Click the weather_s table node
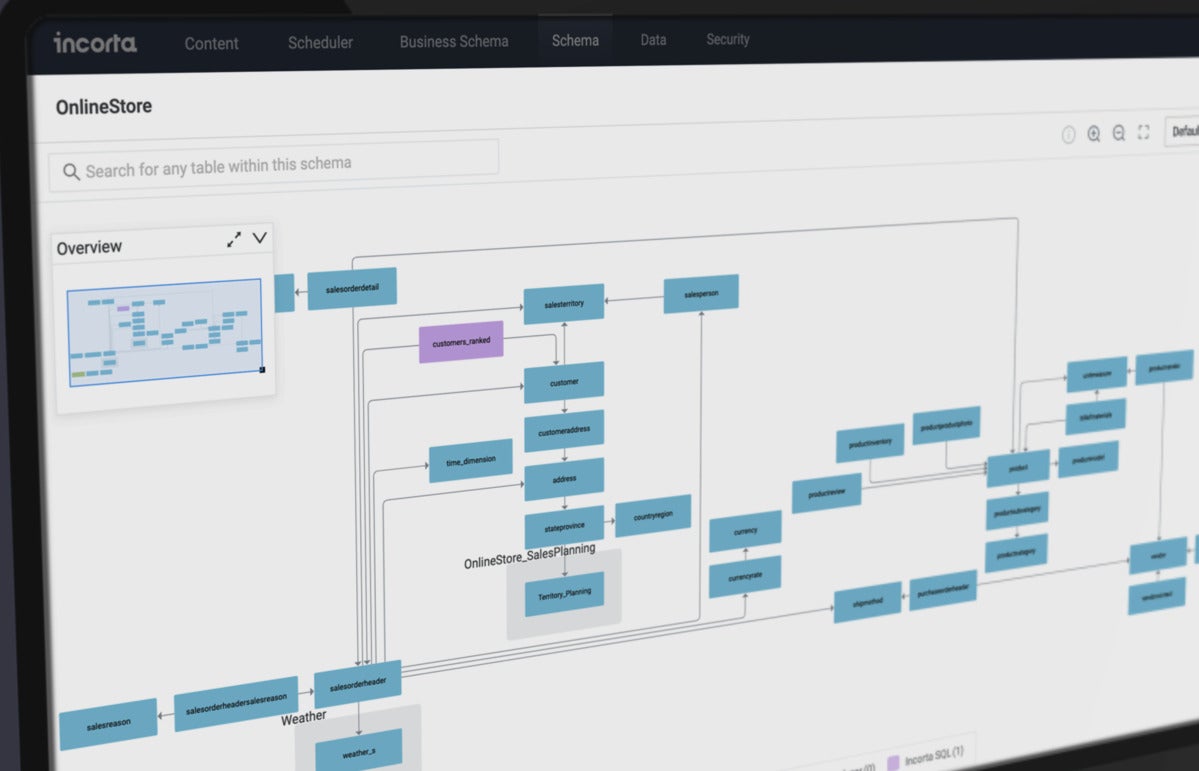This screenshot has width=1199, height=771. 359,752
